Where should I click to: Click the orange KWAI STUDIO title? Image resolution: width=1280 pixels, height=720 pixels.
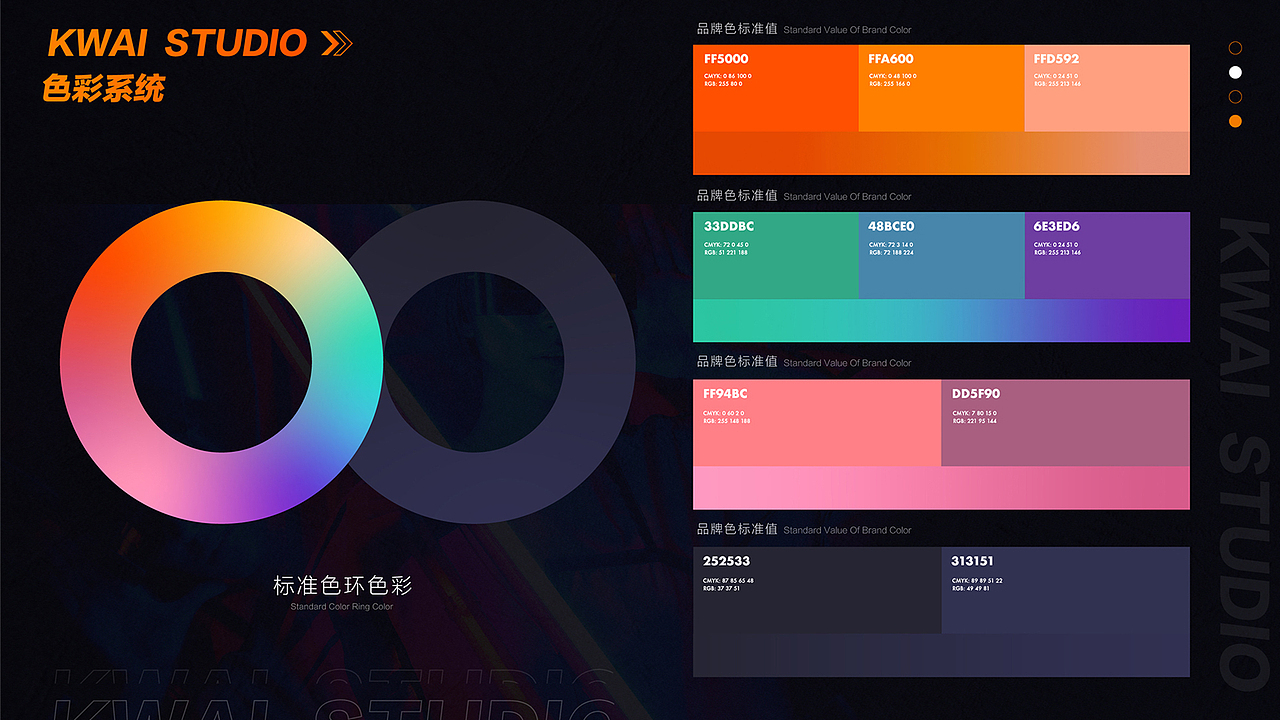click(177, 43)
